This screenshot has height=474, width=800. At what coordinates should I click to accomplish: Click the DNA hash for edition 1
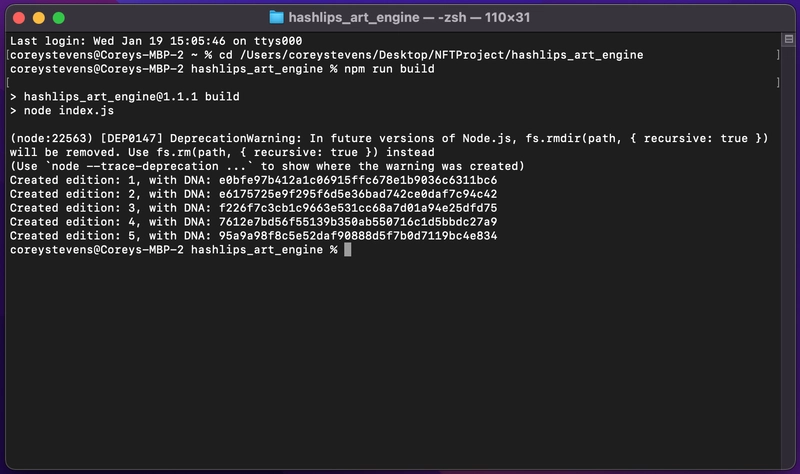[358, 180]
